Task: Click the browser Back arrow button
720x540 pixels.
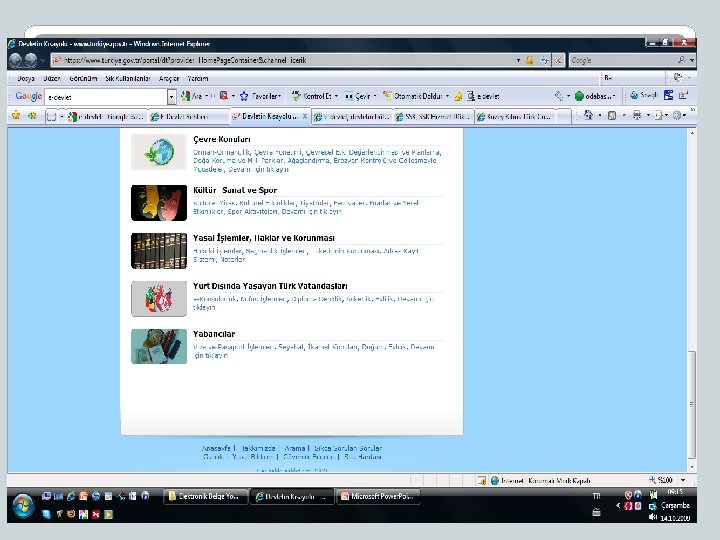Action: 16,60
